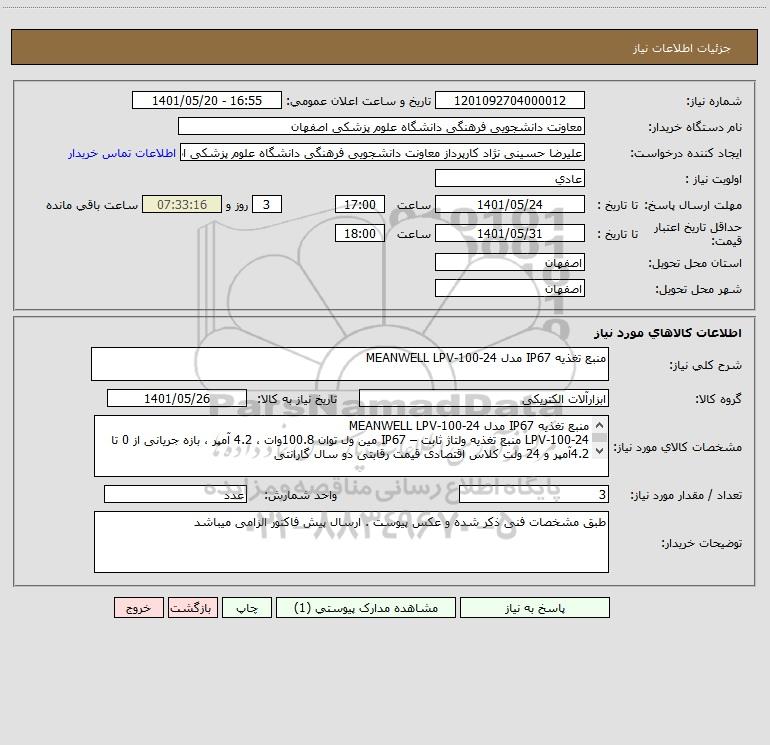
Task: Click the نام دستگاه خریدار field
Action: coord(381,127)
